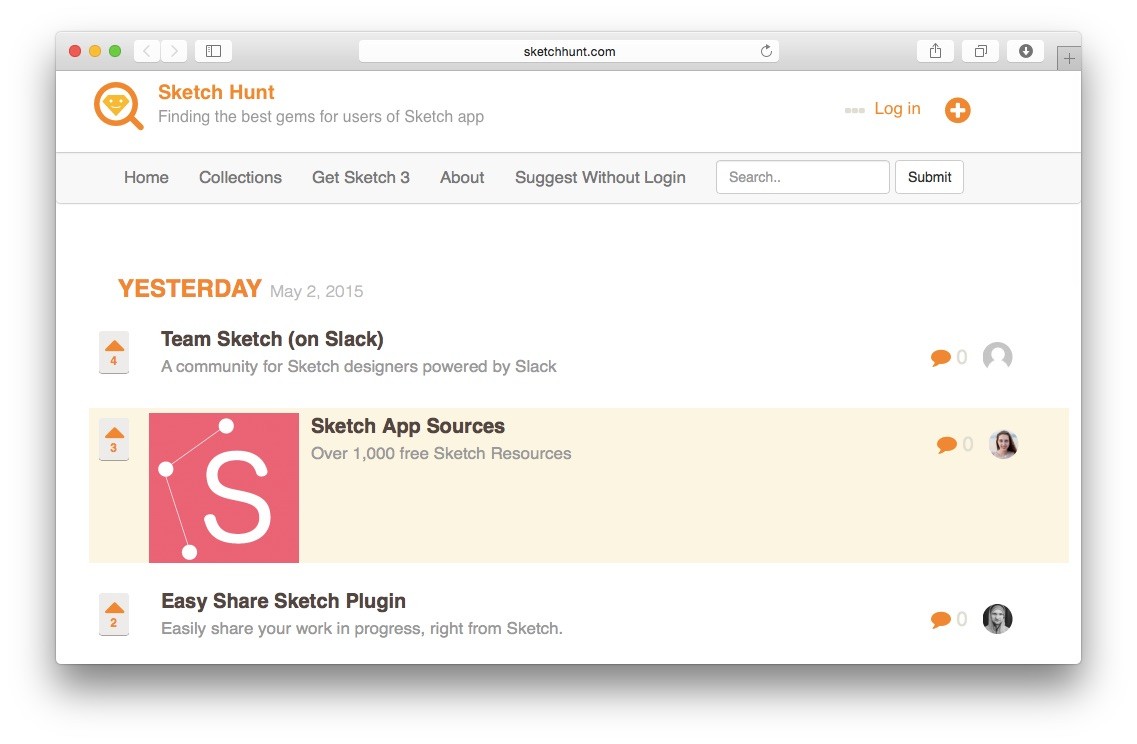Open the Sketch App Sources pink thumbnail

(x=224, y=488)
